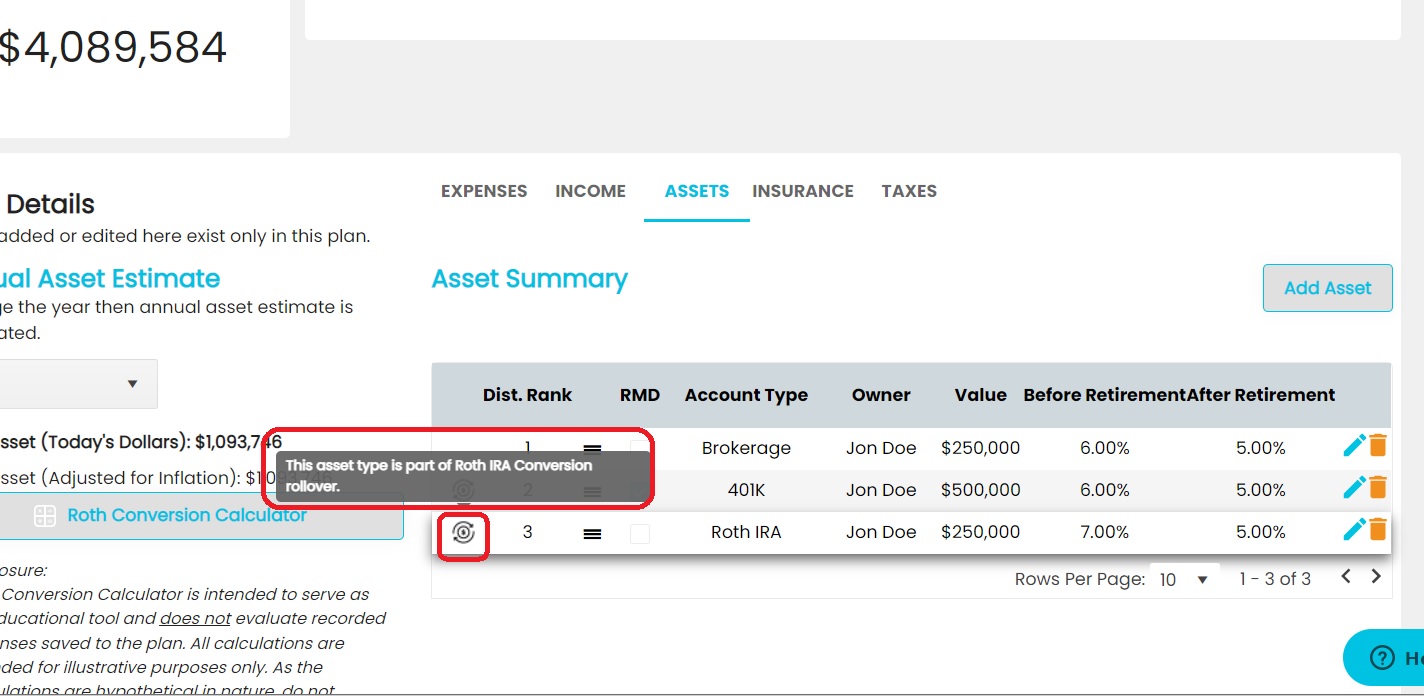Viewport: 1424px width, 696px height.
Task: Edit the Brokerage asset row
Action: click(x=1354, y=446)
